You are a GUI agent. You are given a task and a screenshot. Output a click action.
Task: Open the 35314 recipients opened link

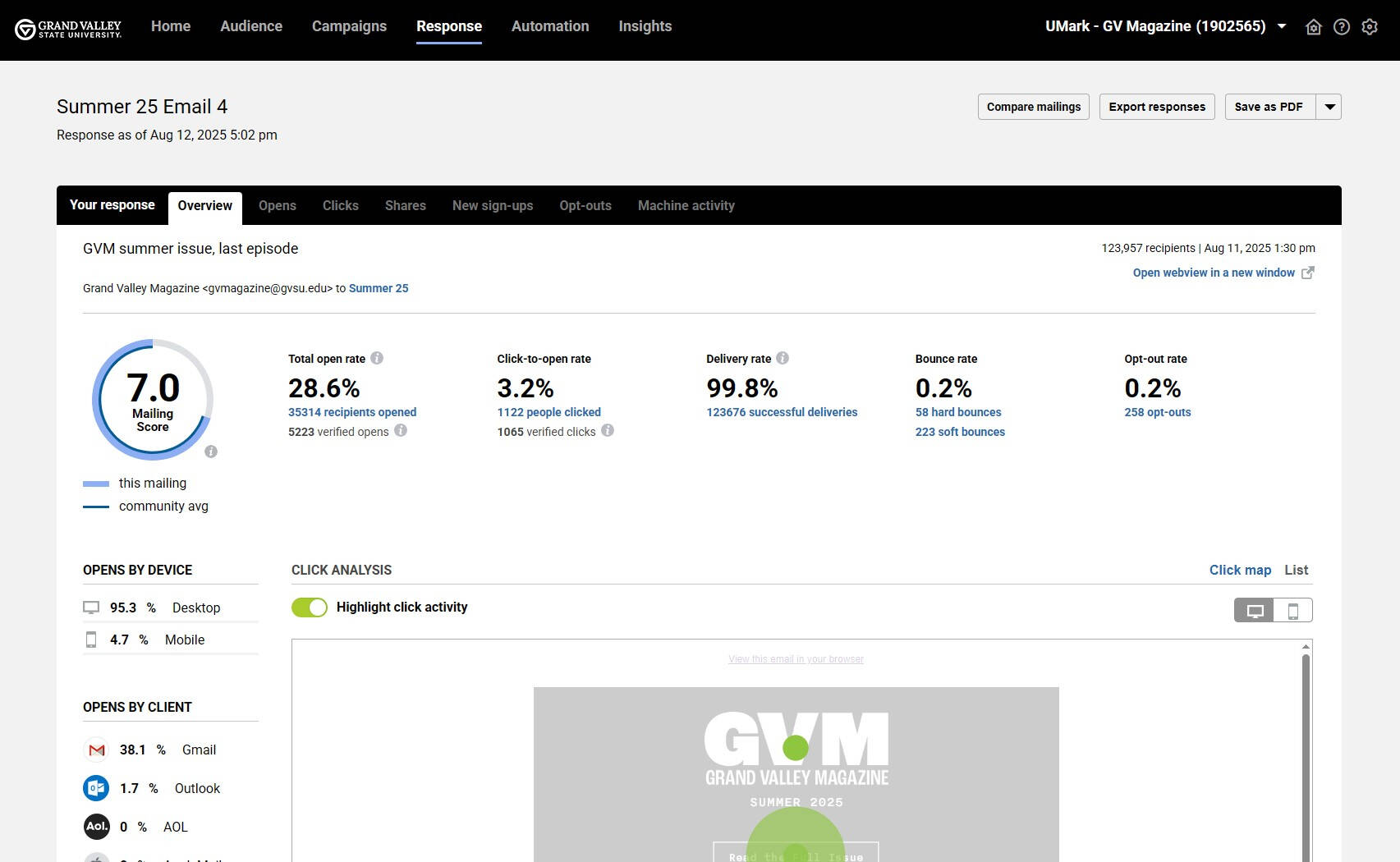pyautogui.click(x=351, y=412)
